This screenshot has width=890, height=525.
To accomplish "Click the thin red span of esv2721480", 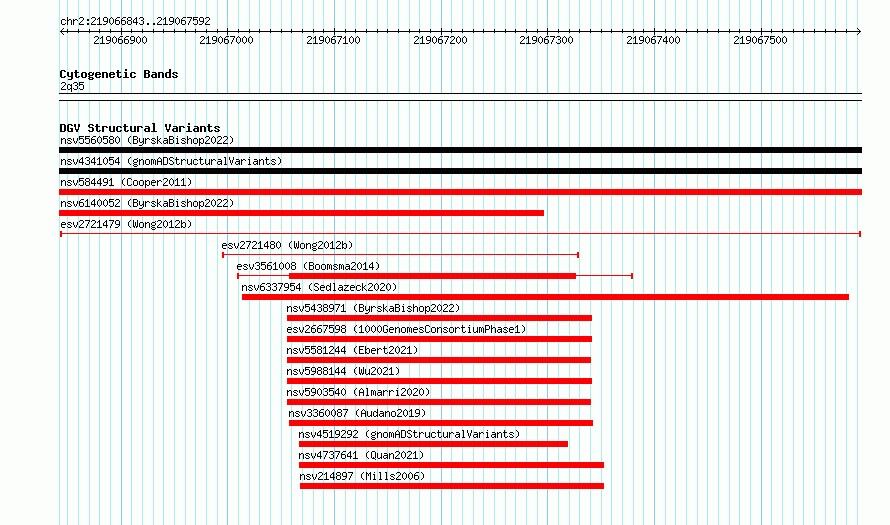I will [x=400, y=255].
